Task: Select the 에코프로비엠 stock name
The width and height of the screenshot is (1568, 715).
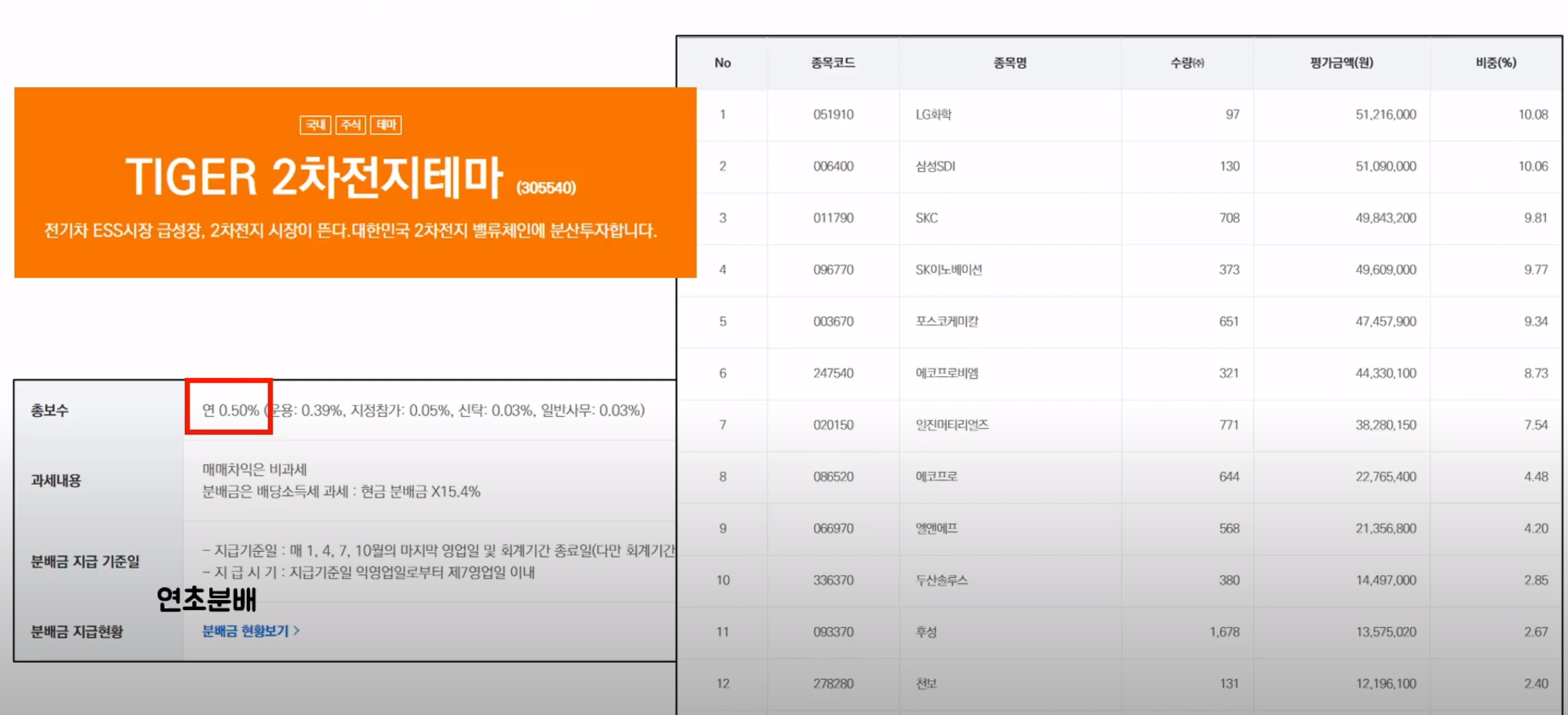Action: (x=946, y=373)
